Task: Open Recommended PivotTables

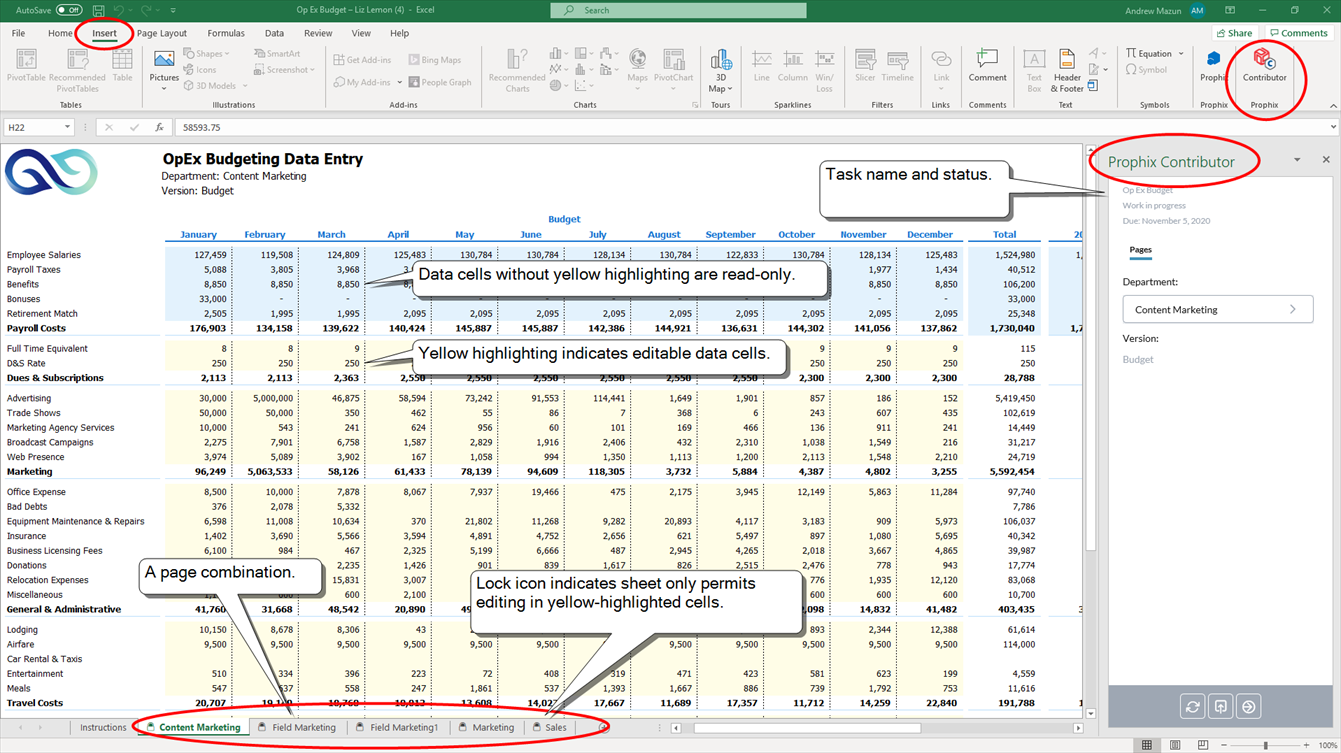Action: (x=77, y=69)
